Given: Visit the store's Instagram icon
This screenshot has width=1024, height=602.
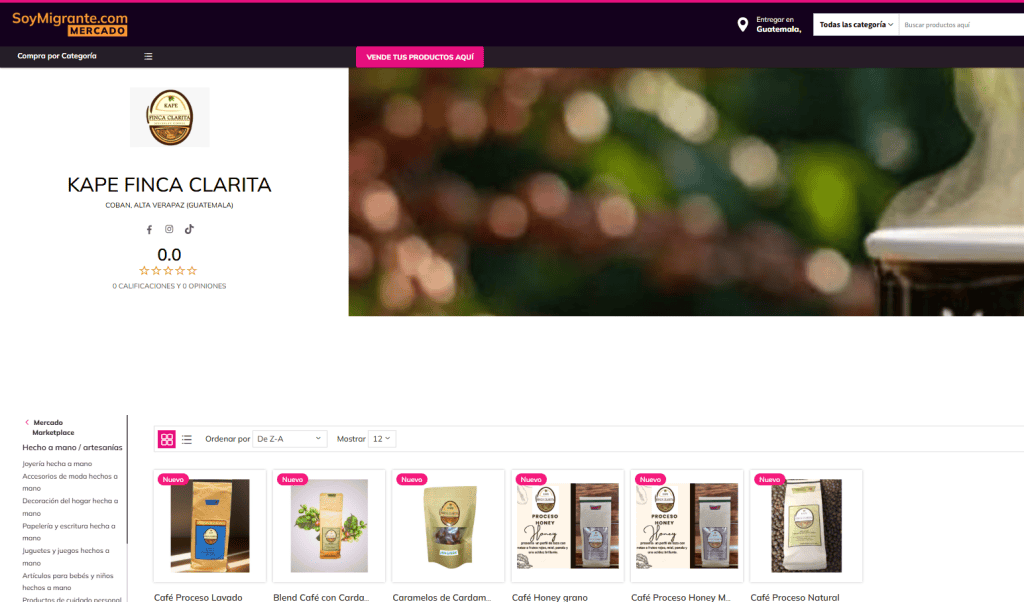Looking at the screenshot, I should 169,229.
